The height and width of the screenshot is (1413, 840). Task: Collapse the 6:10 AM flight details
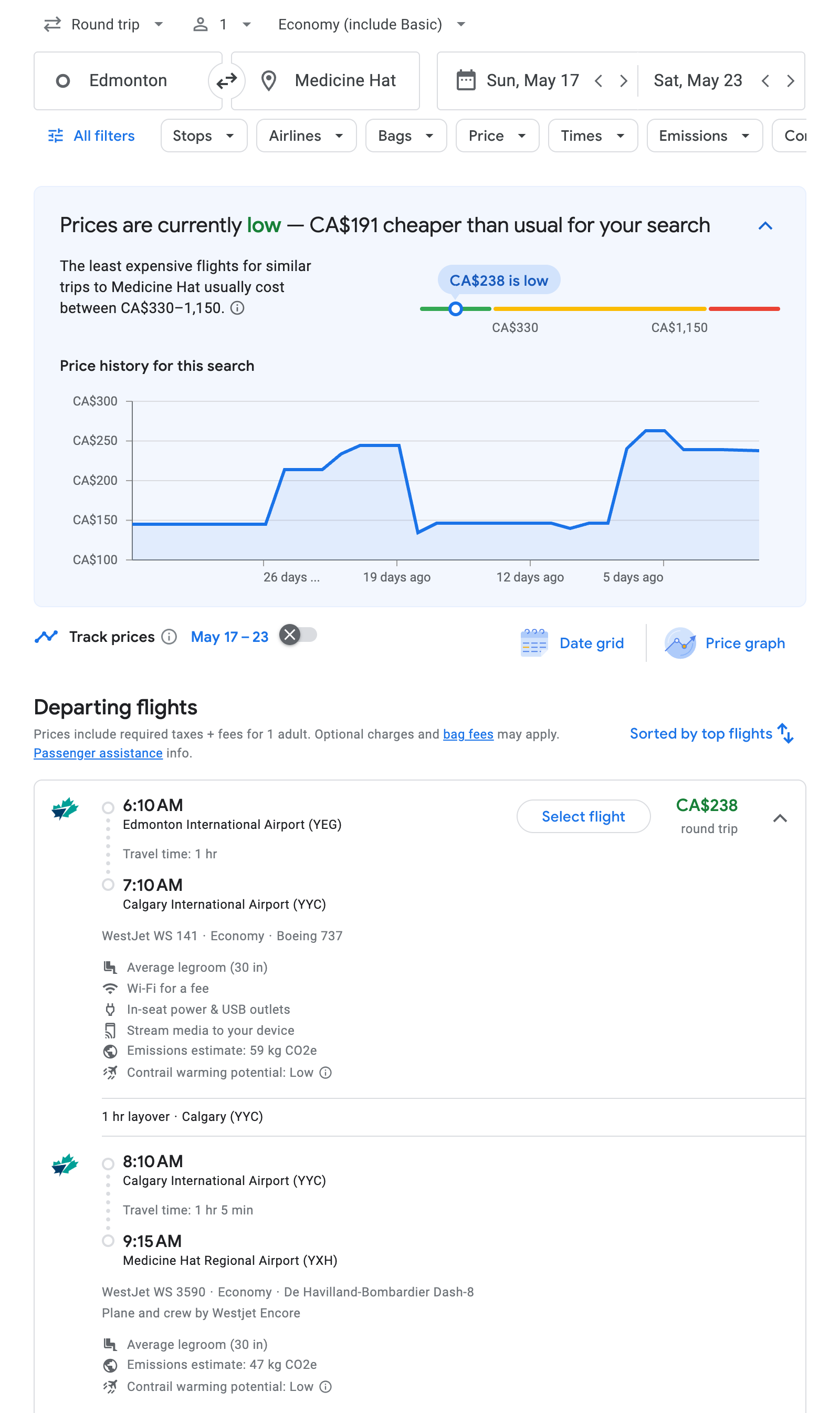781,818
